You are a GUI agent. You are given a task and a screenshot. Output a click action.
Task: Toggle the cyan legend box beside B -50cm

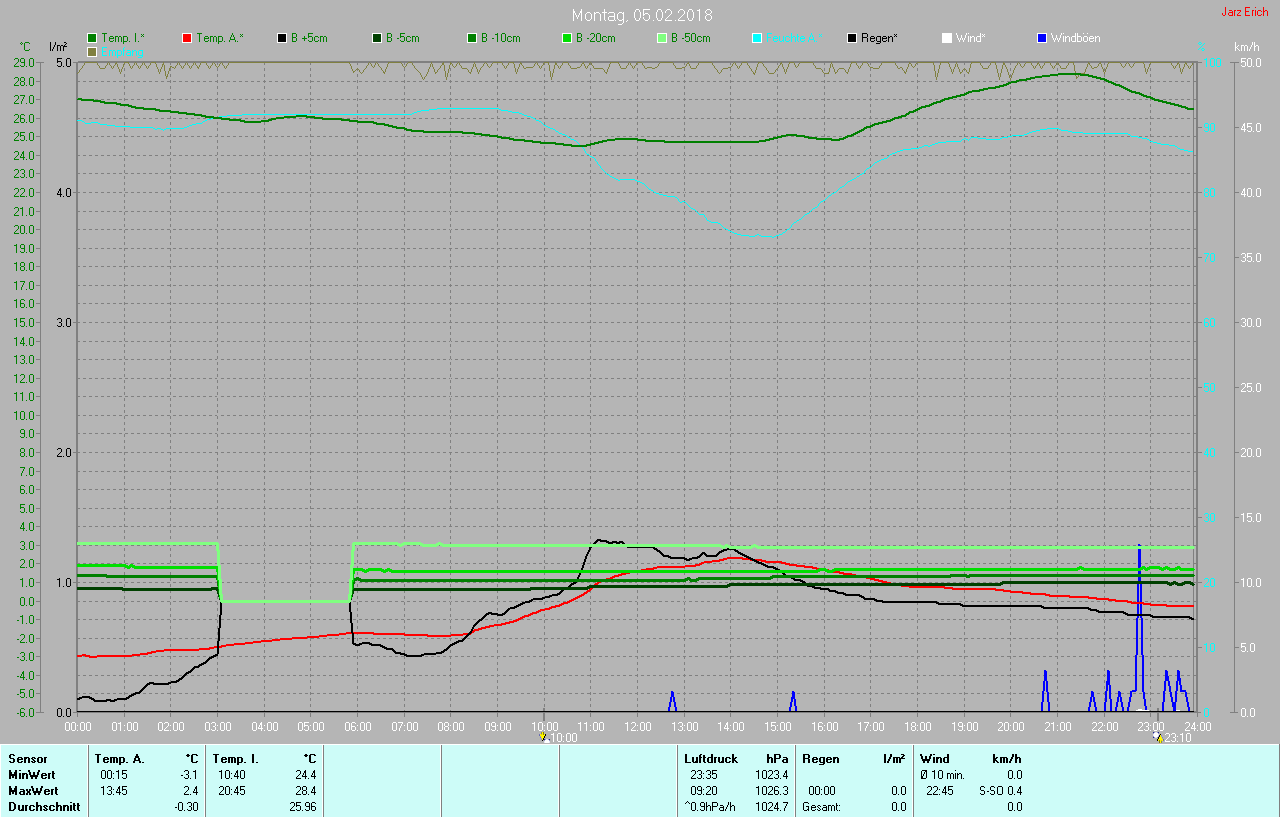[757, 38]
